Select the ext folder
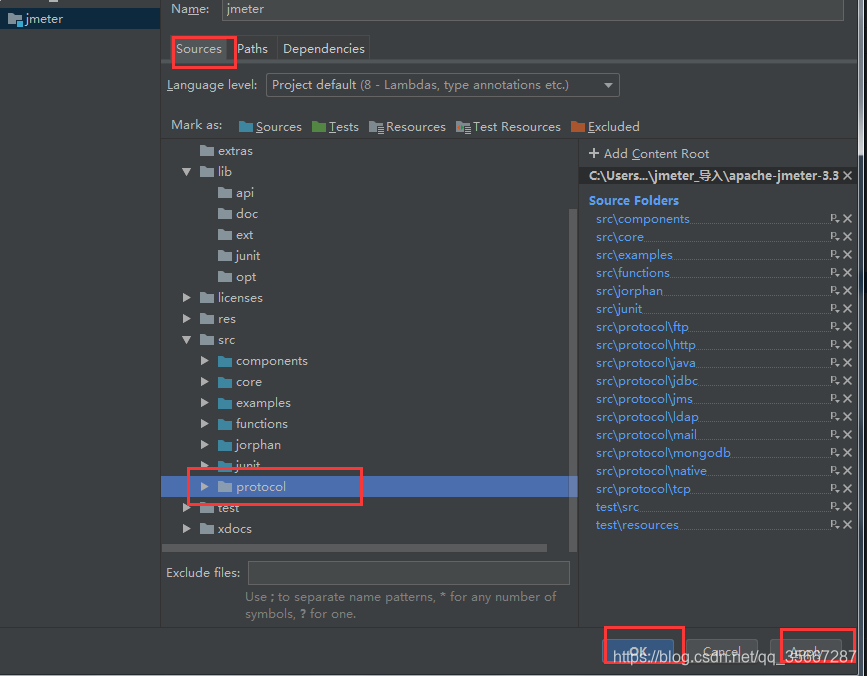Viewport: 867px width, 676px height. tap(236, 235)
